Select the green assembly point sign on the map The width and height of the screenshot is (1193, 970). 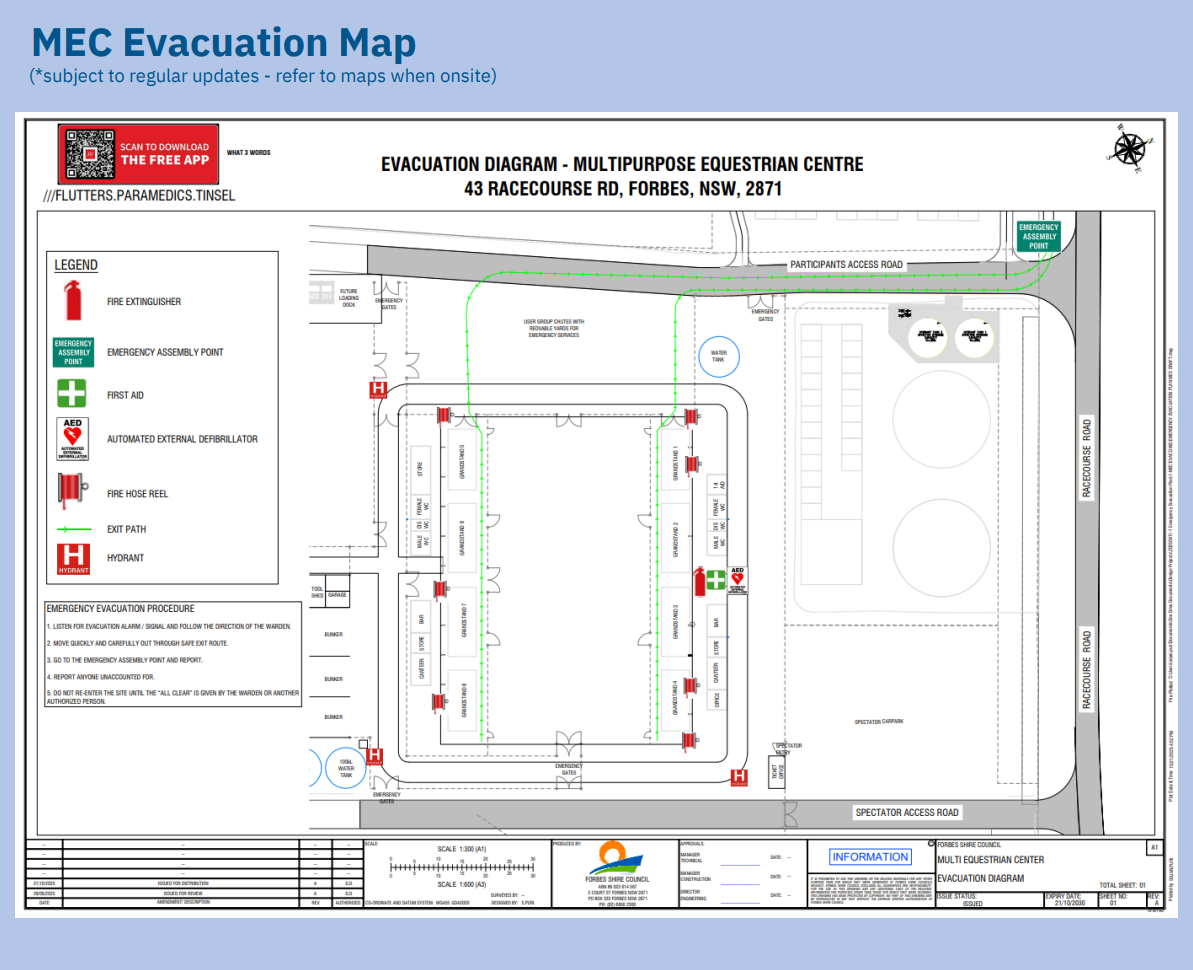[1038, 236]
